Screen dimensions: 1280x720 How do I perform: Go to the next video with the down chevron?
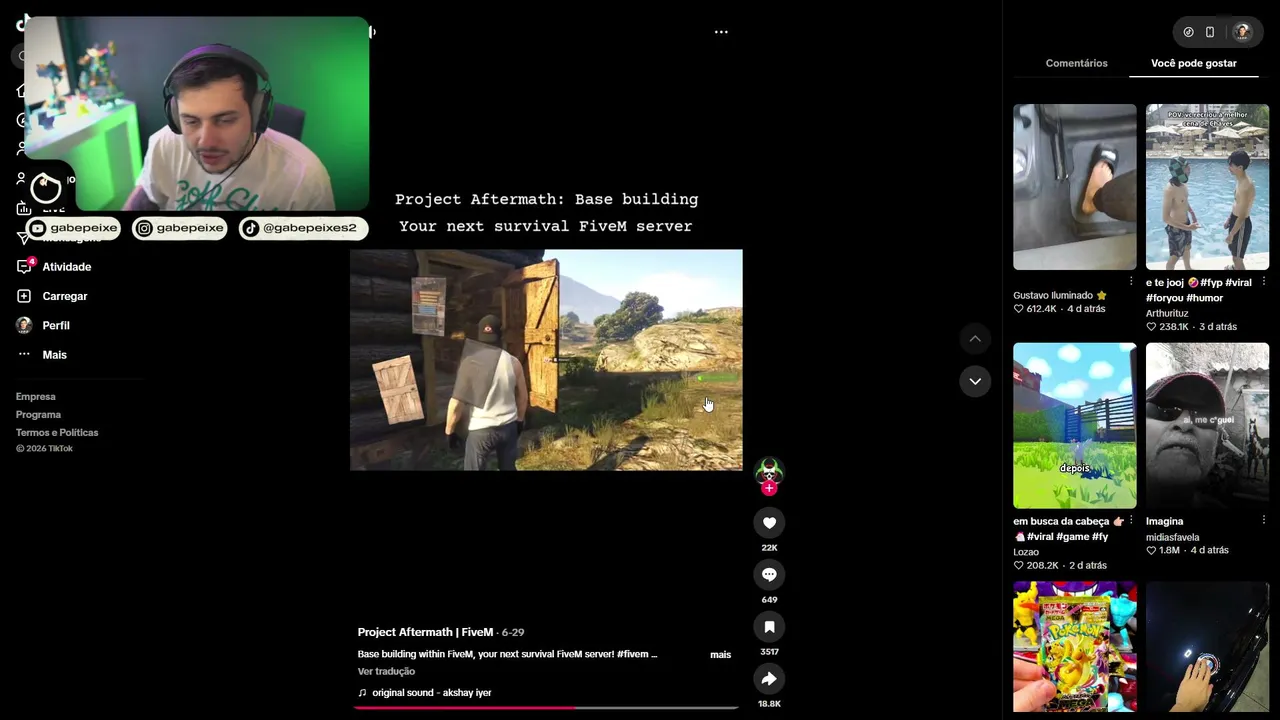pyautogui.click(x=975, y=381)
